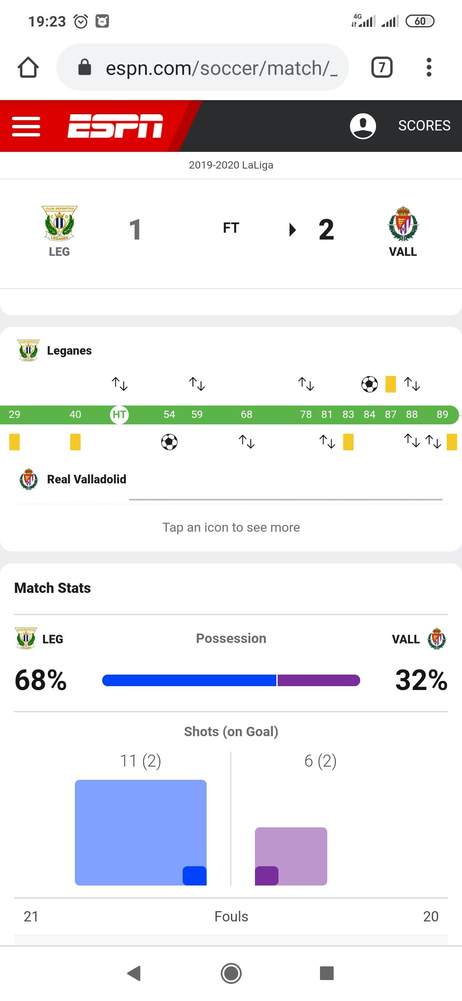Viewport: 462px width, 1001px height.
Task: Tap the possession percentage bar
Action: point(231,681)
